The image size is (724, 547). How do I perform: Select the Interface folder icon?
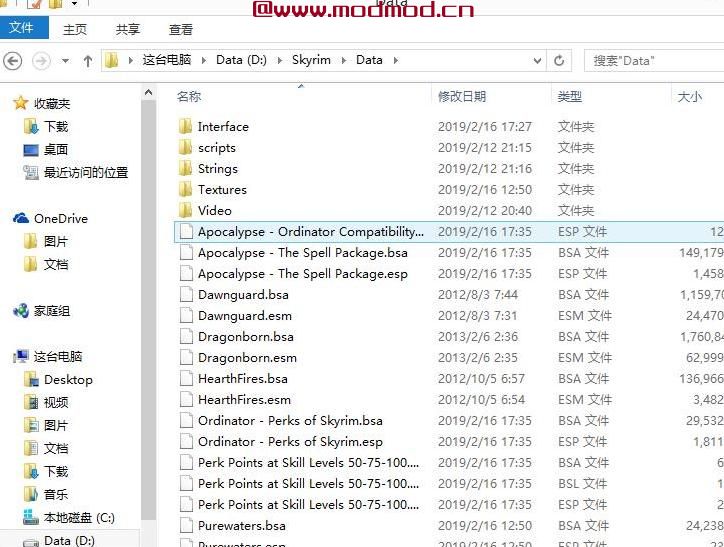pos(186,126)
